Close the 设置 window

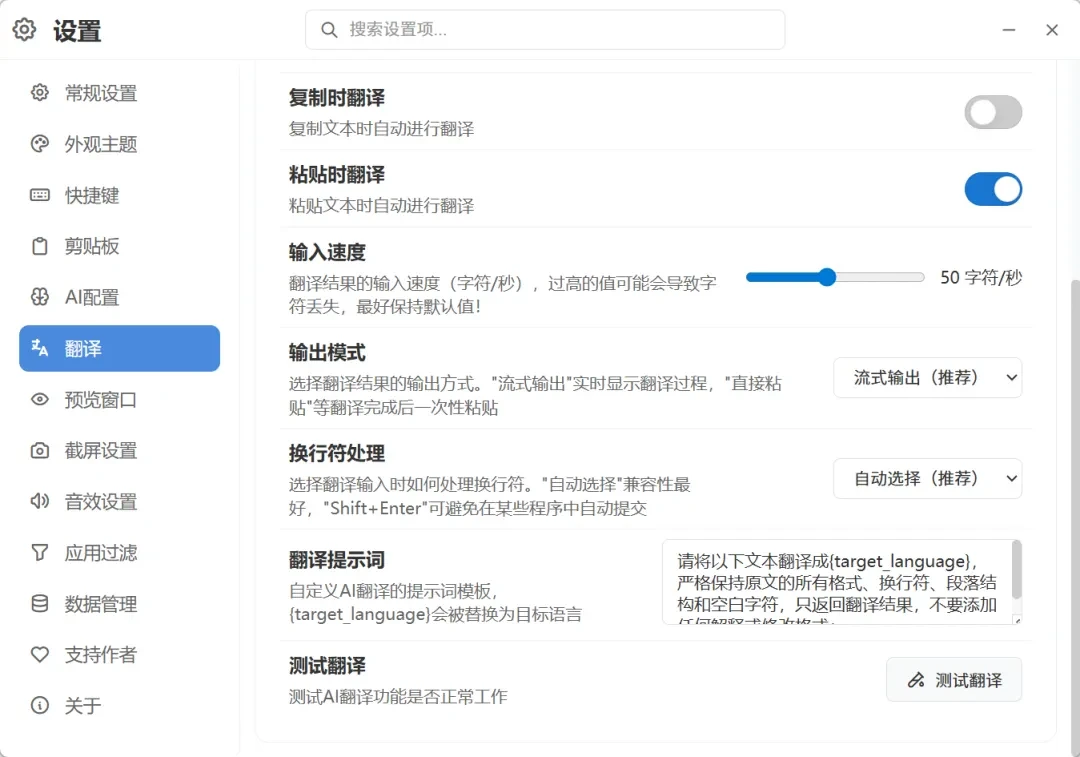(1051, 30)
